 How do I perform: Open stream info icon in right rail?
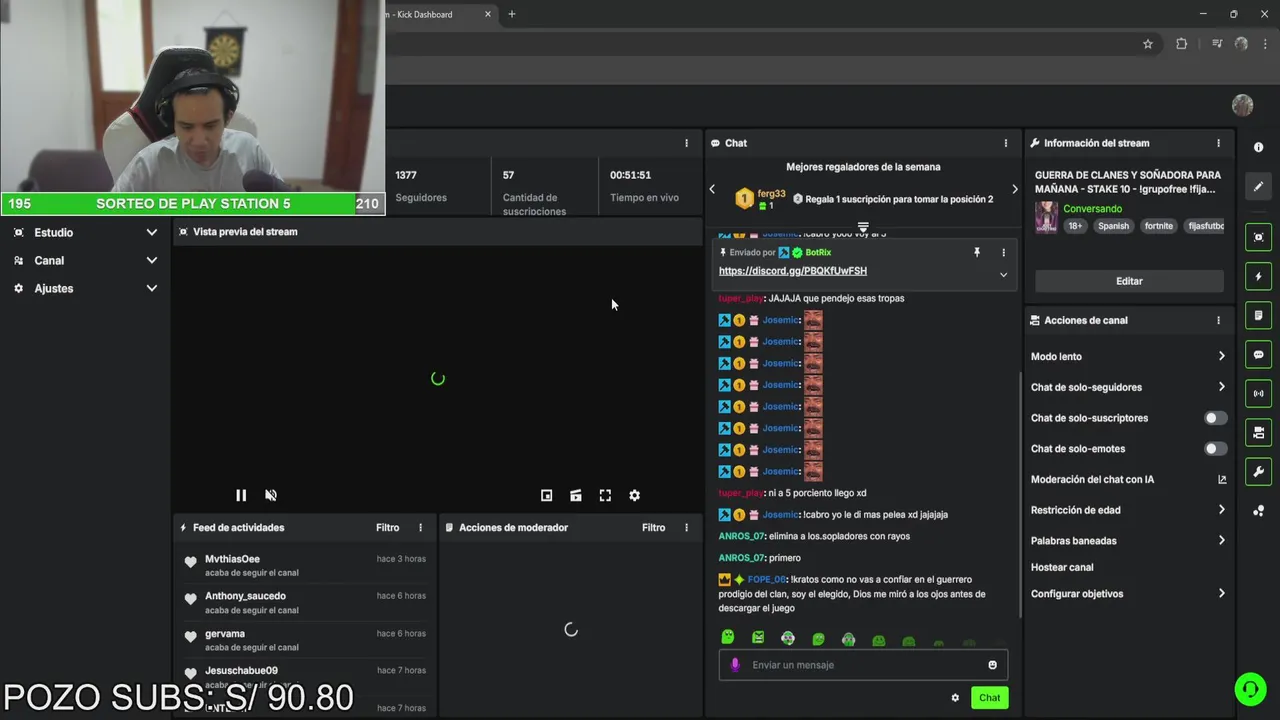click(1258, 147)
